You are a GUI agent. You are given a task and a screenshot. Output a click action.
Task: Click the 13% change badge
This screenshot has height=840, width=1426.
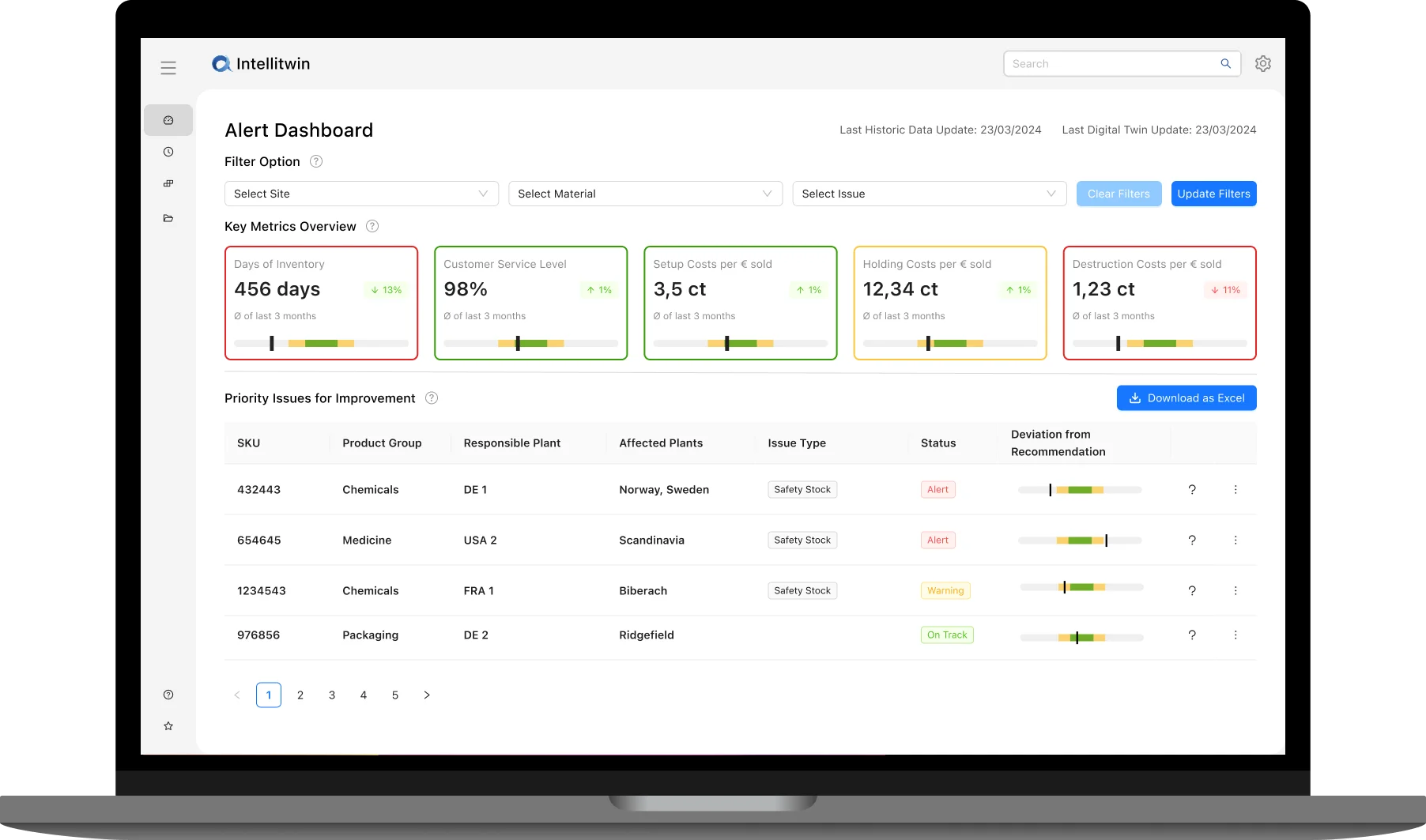click(x=387, y=290)
